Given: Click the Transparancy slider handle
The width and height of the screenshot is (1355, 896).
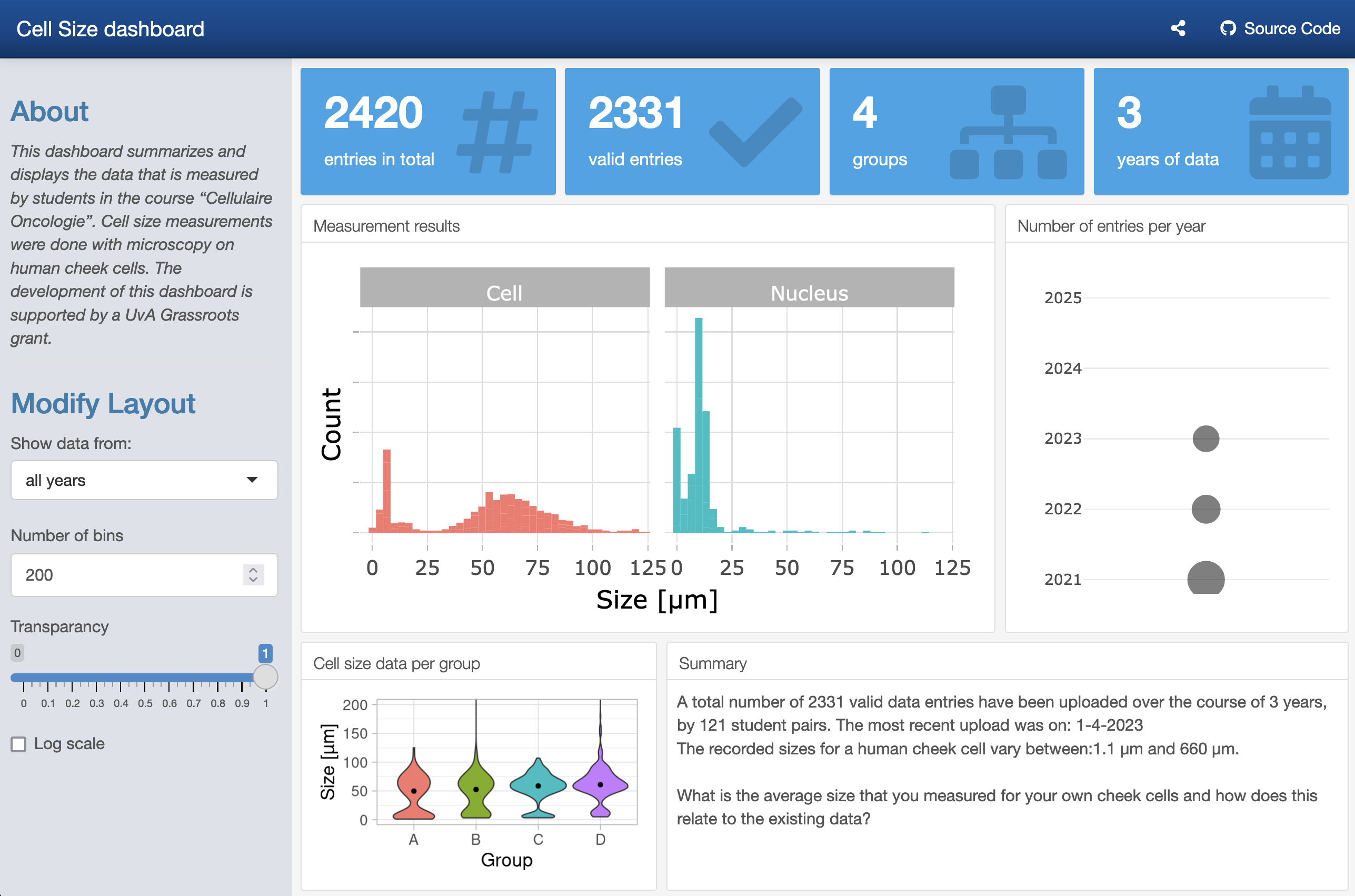Looking at the screenshot, I should (x=265, y=677).
